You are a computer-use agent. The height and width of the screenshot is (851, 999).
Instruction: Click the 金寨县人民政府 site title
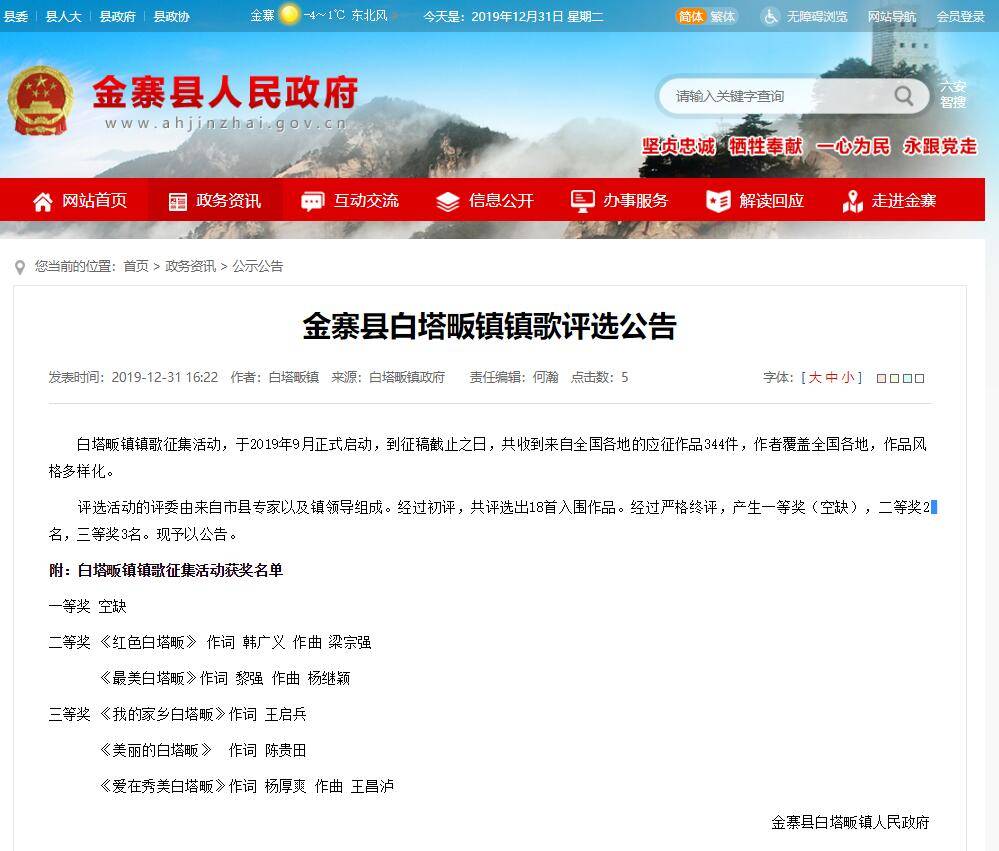(x=226, y=93)
